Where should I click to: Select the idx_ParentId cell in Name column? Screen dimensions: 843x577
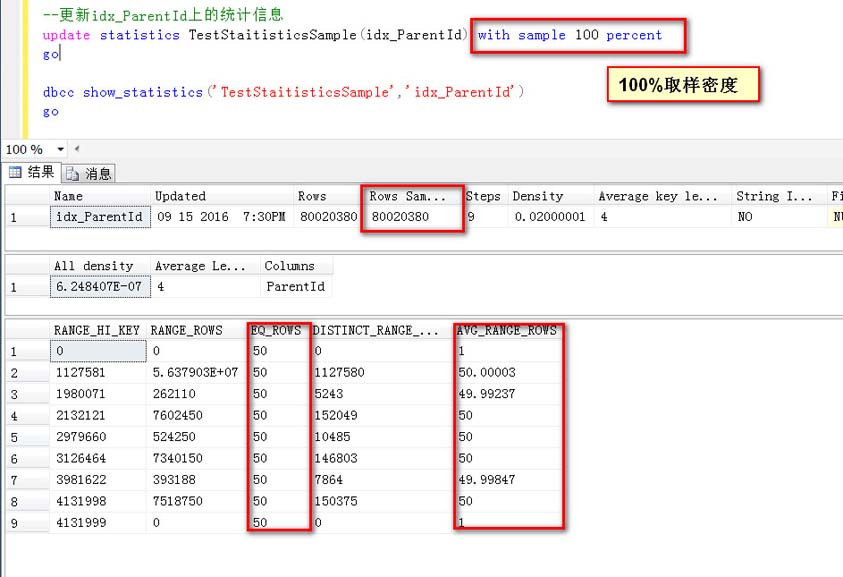point(99,217)
